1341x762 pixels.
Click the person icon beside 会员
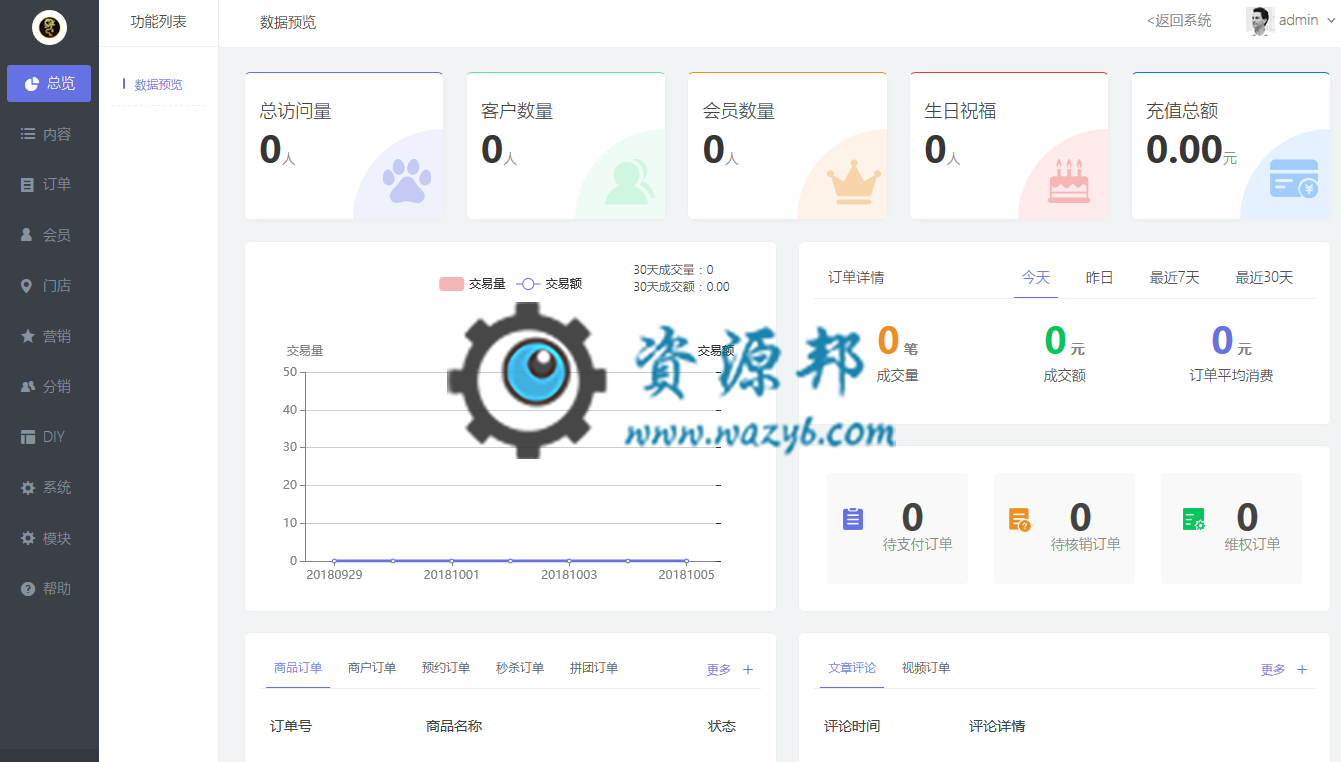[28, 235]
